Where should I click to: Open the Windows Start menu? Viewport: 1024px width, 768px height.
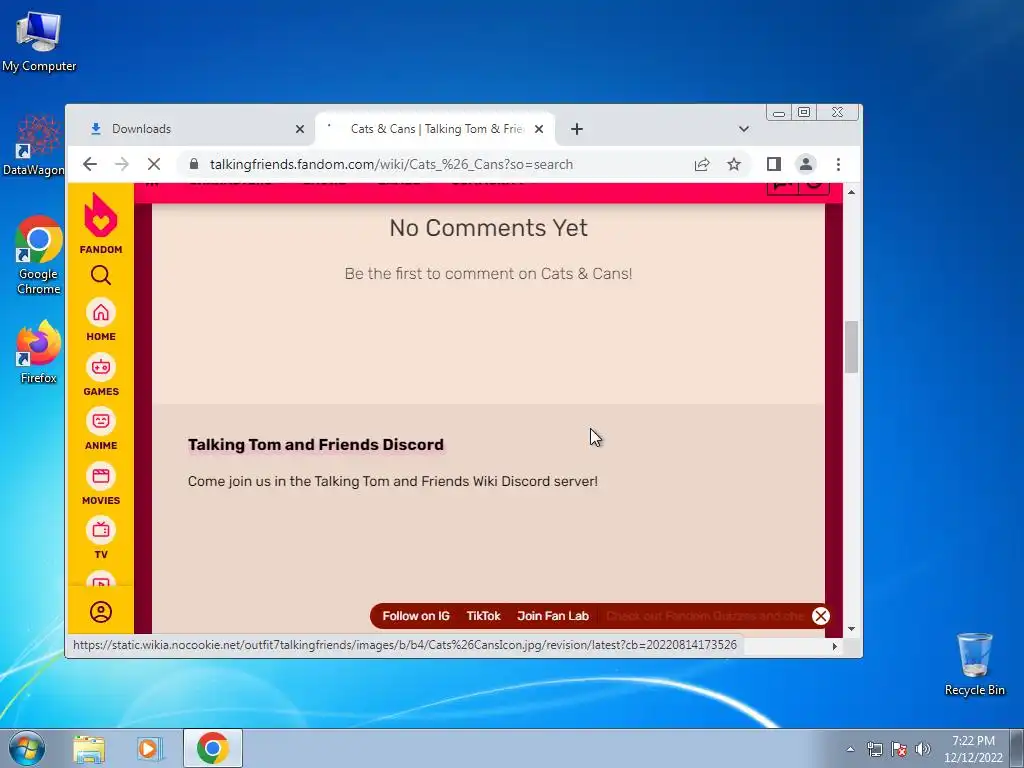point(26,748)
